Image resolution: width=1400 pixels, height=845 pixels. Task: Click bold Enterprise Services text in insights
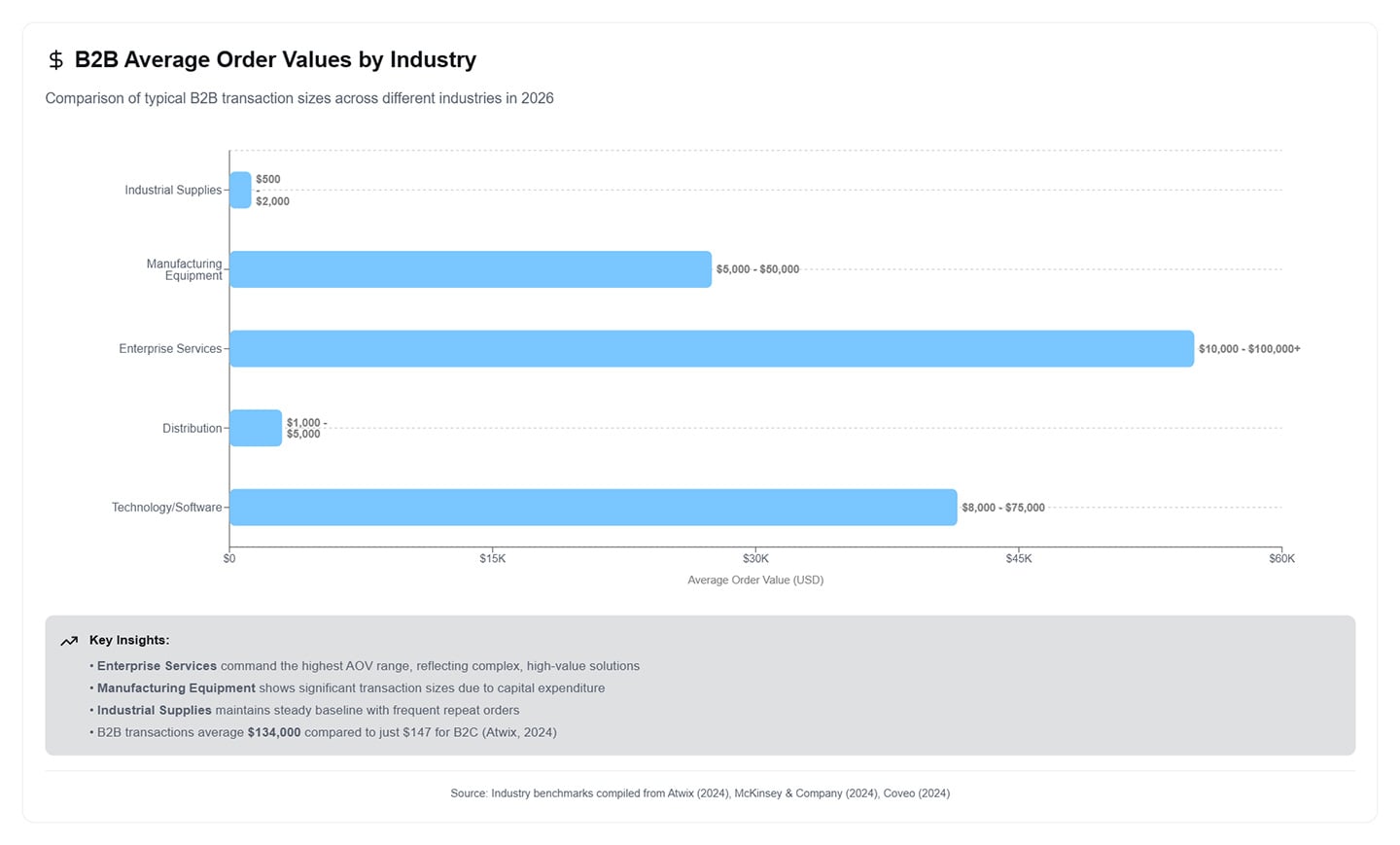click(x=157, y=666)
